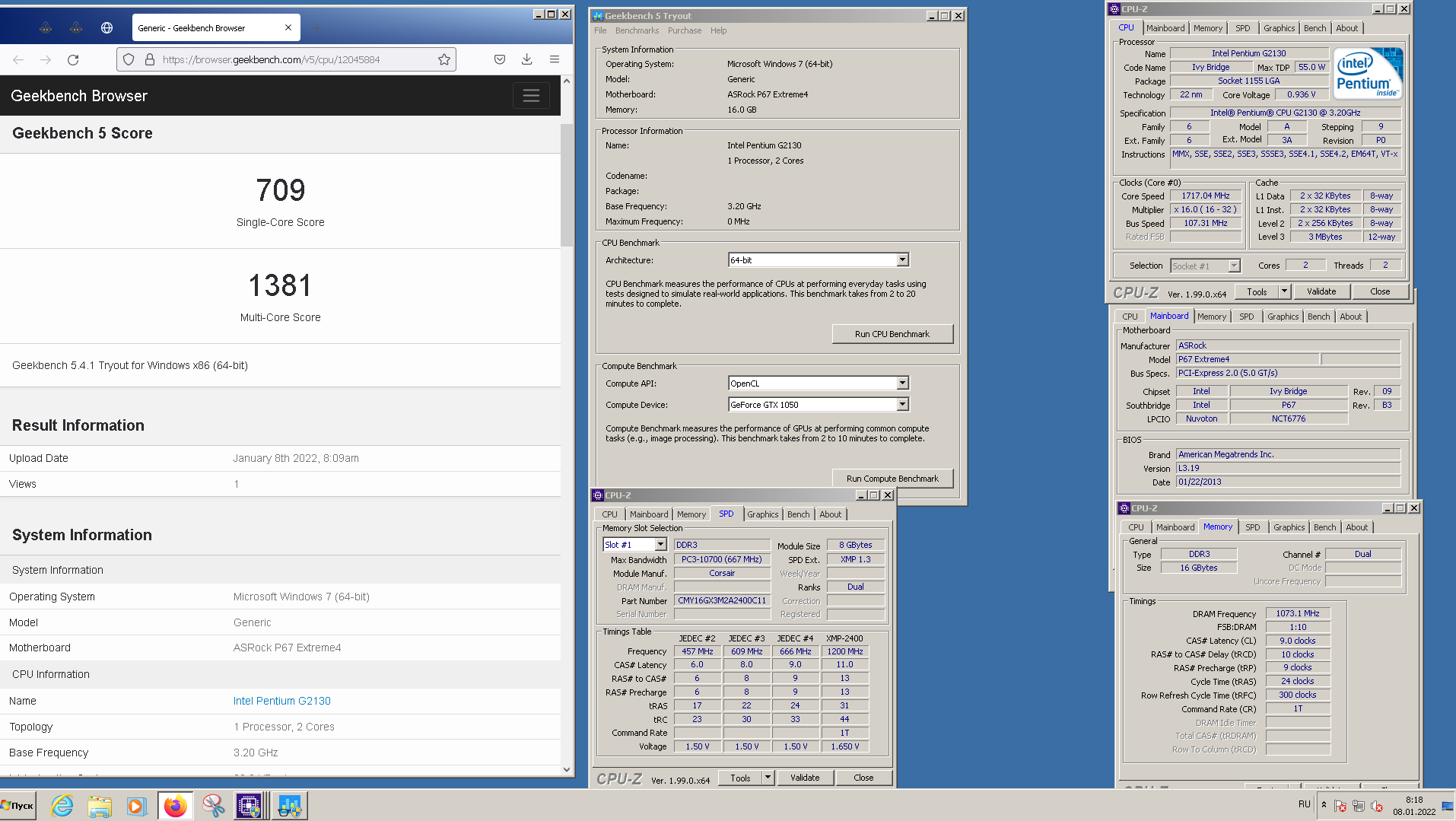Image resolution: width=1456 pixels, height=821 pixels.
Task: Open the Socket #1 selection dropdown
Action: point(1234,266)
